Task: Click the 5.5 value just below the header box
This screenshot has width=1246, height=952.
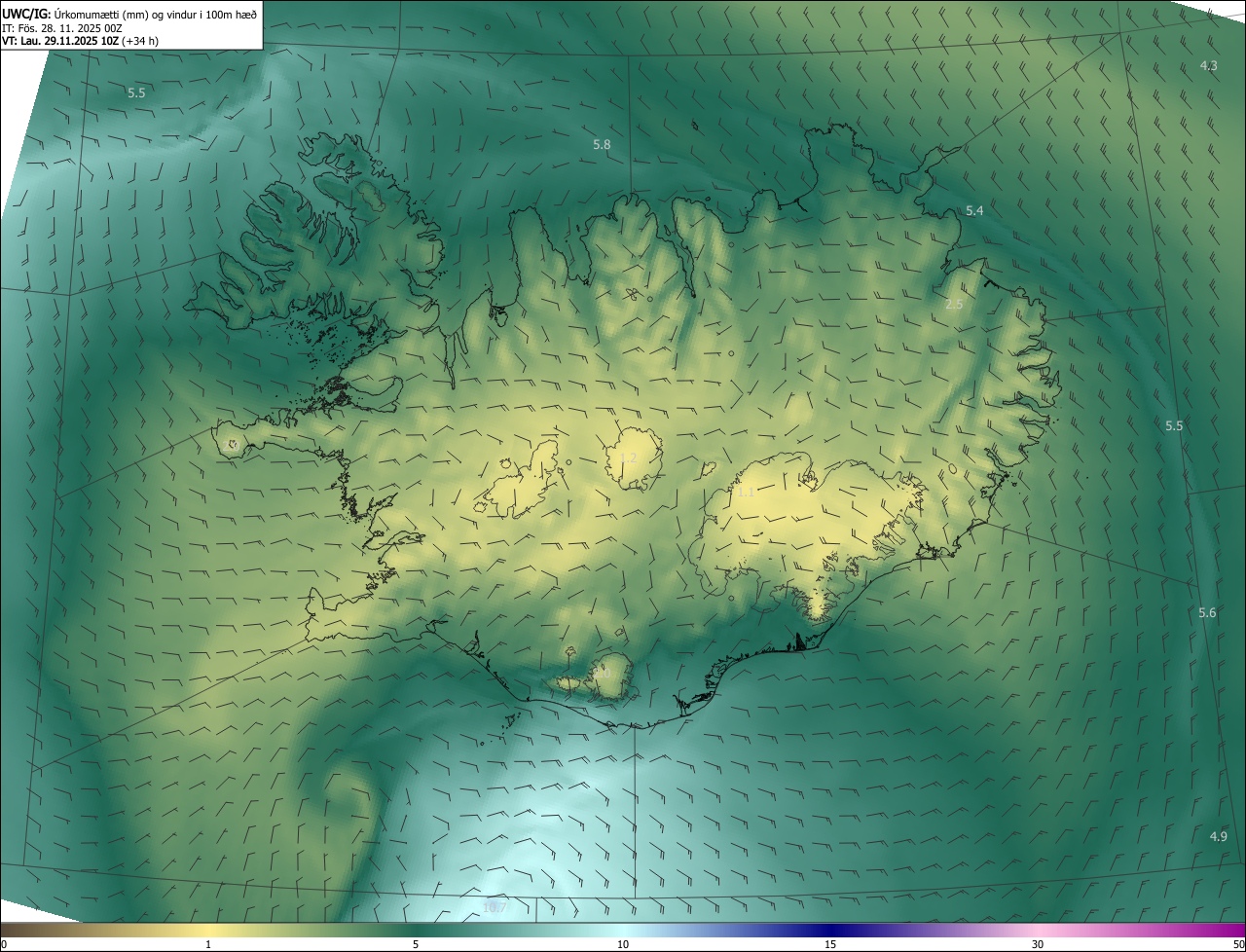Action: point(136,93)
